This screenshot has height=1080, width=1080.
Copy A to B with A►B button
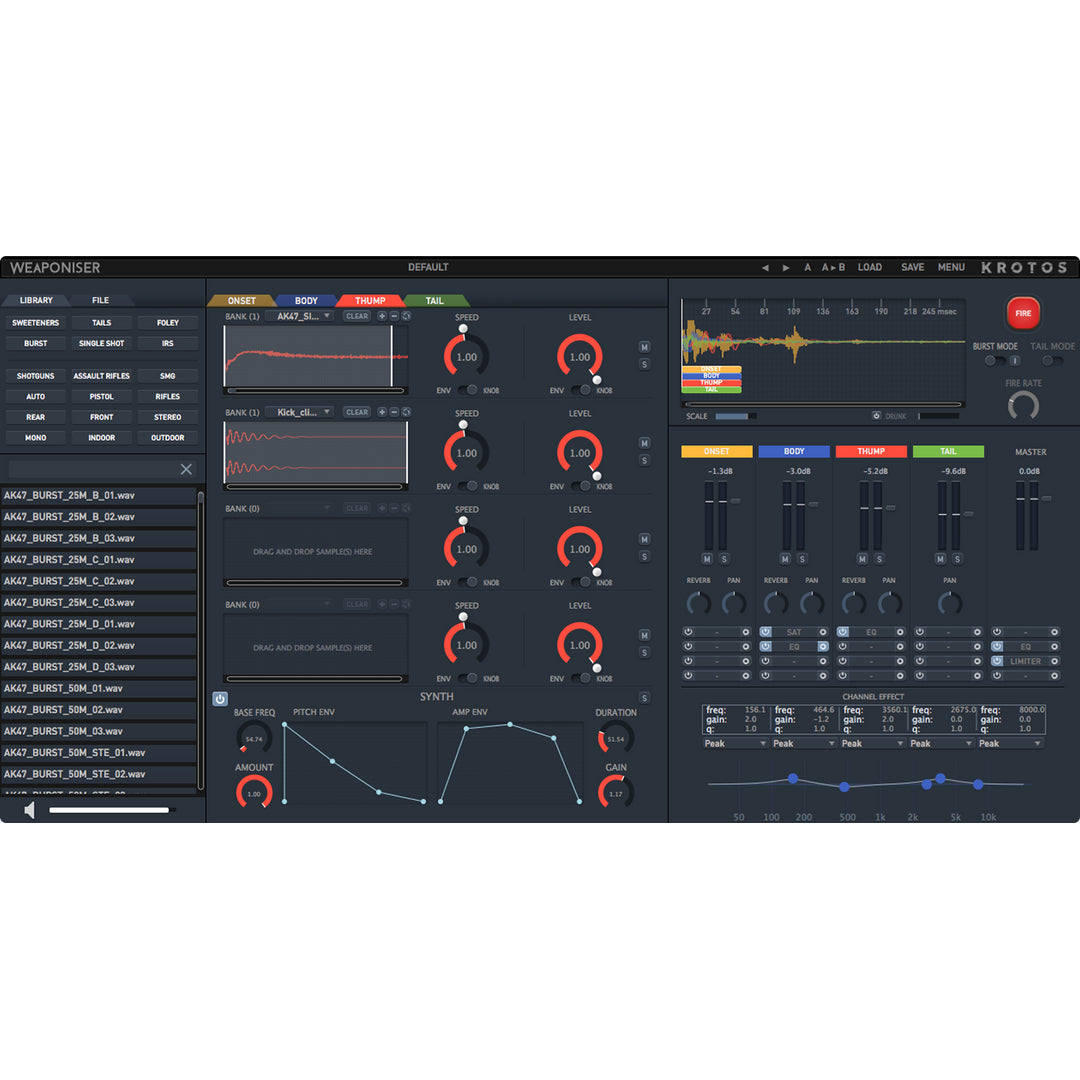pyautogui.click(x=833, y=267)
